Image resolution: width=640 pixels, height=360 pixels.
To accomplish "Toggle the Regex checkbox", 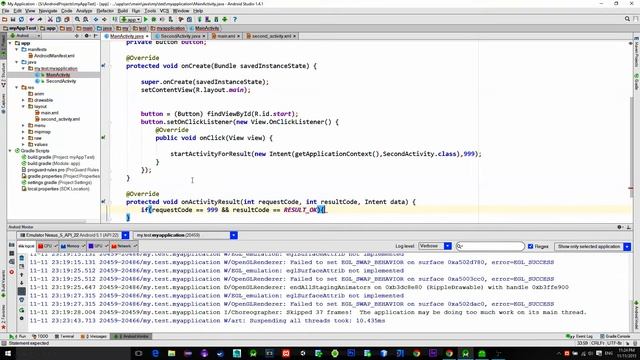I will click(531, 246).
